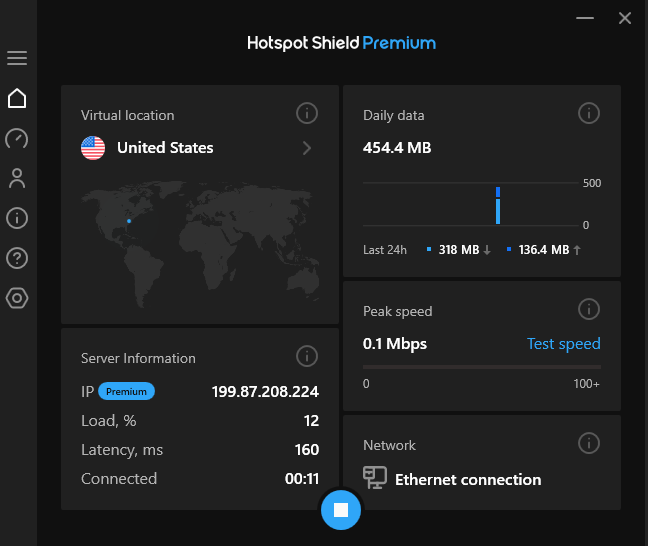Click the IP address 199.87.208.224
Image resolution: width=648 pixels, height=546 pixels.
pyautogui.click(x=265, y=391)
